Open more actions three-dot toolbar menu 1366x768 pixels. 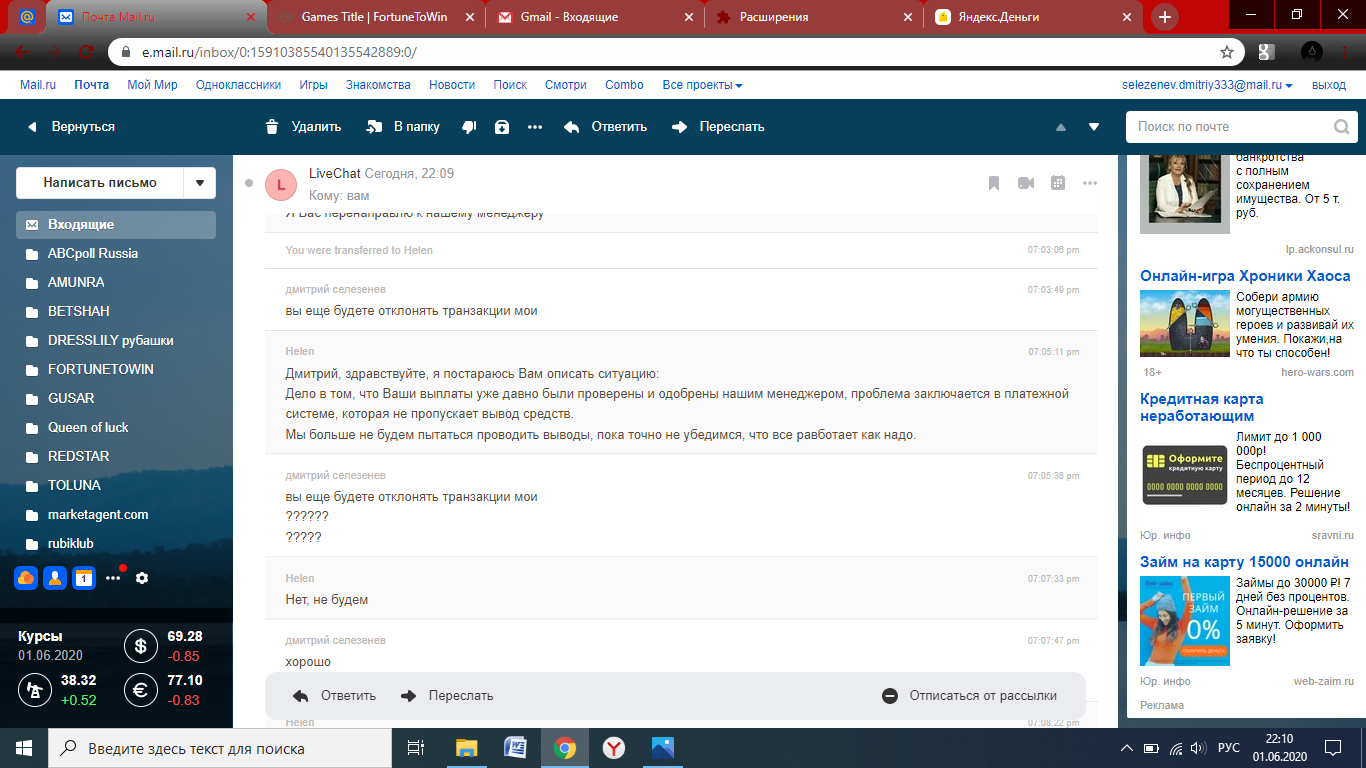click(x=535, y=127)
